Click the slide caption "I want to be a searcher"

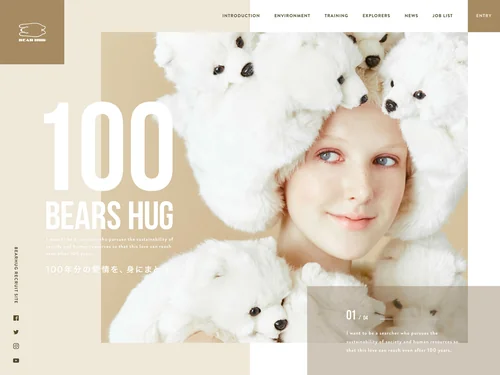click(x=402, y=342)
